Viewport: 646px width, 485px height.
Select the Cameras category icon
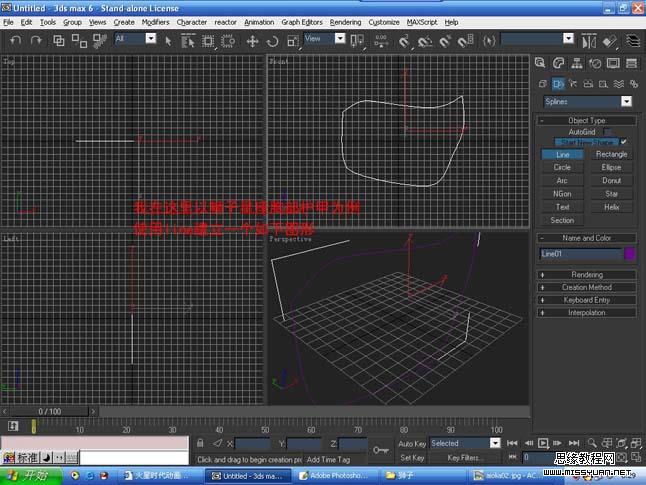tap(588, 84)
